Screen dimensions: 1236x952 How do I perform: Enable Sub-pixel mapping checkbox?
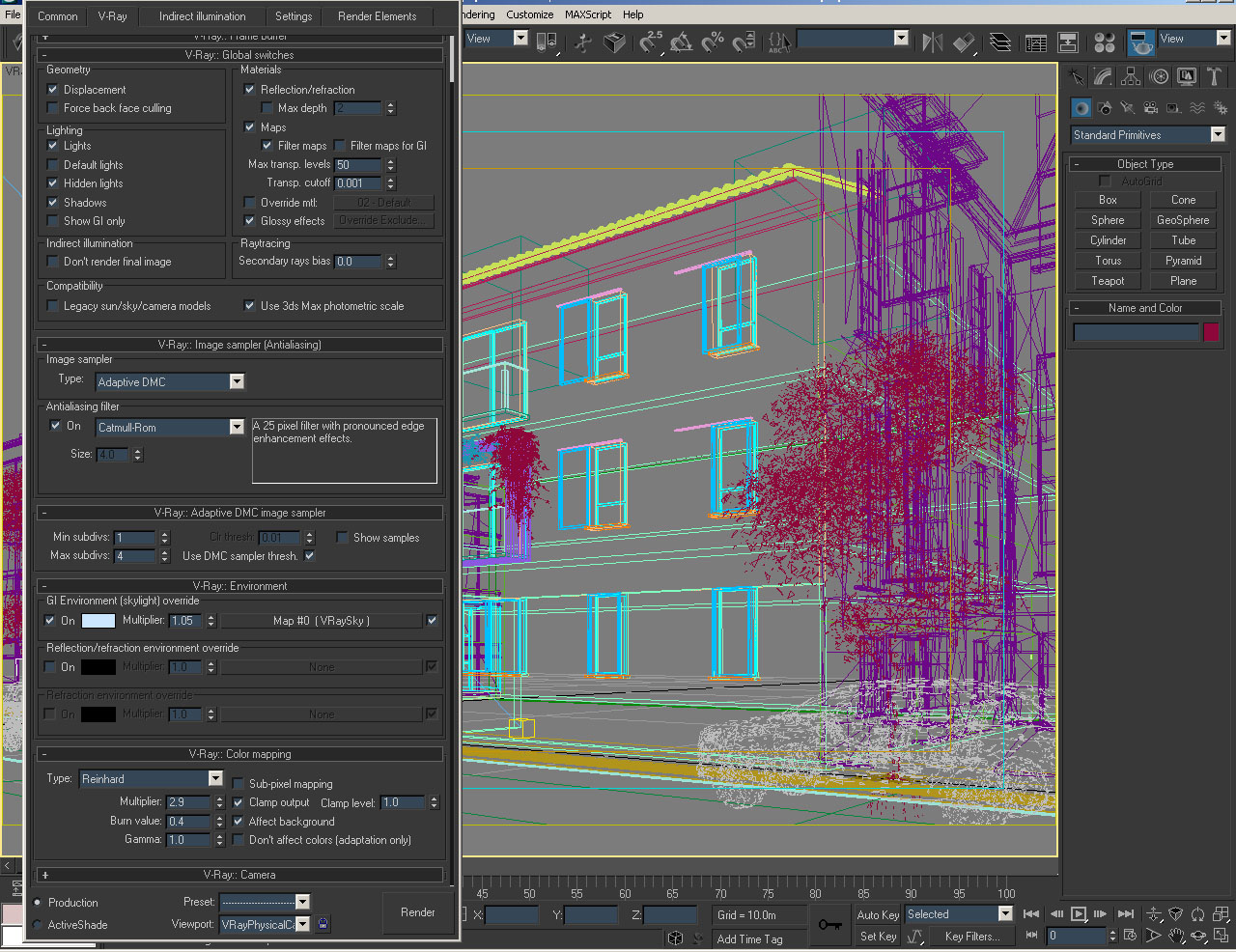point(239,784)
